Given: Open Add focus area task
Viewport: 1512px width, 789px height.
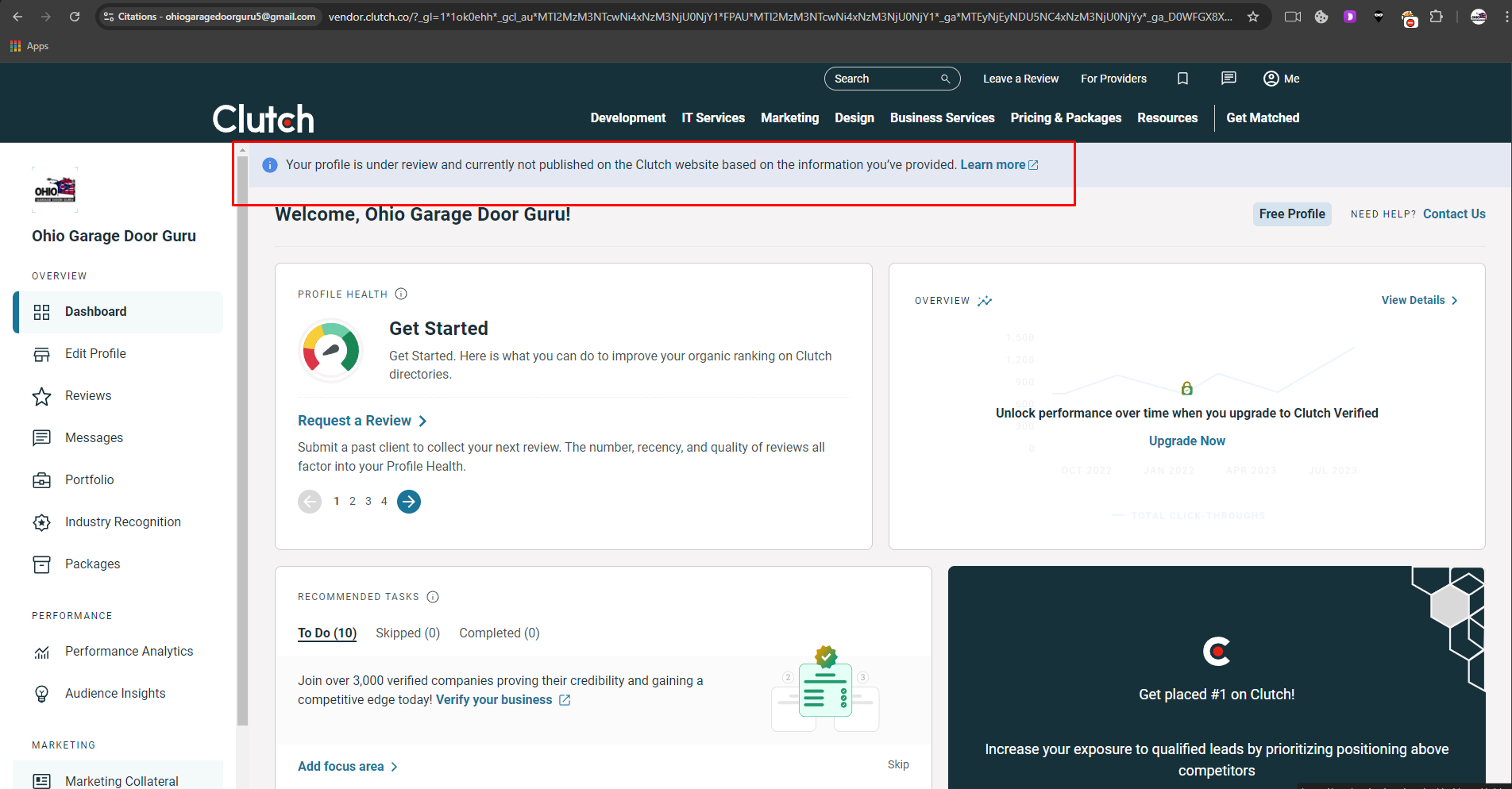Looking at the screenshot, I should click(348, 766).
